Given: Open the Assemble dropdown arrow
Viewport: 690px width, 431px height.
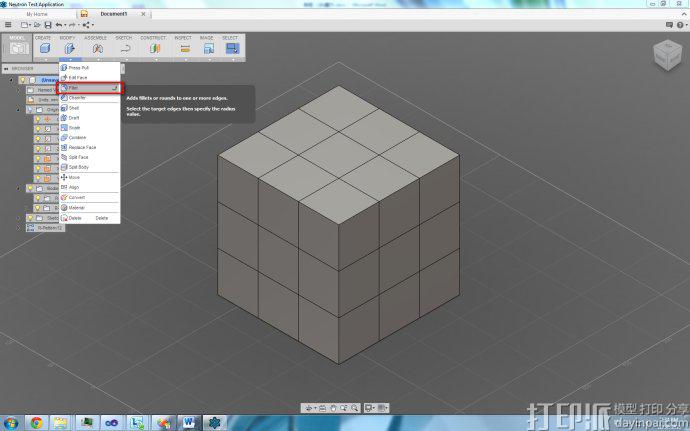Looking at the screenshot, I should point(98,59).
